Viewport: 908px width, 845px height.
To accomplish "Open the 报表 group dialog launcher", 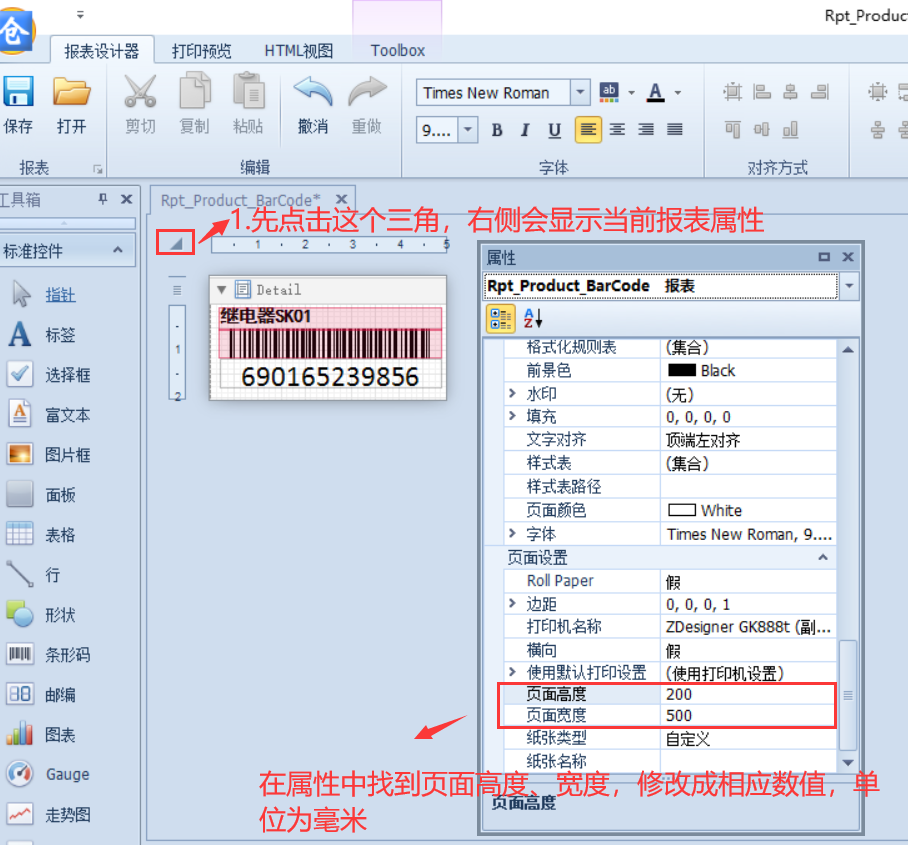I will 97,169.
